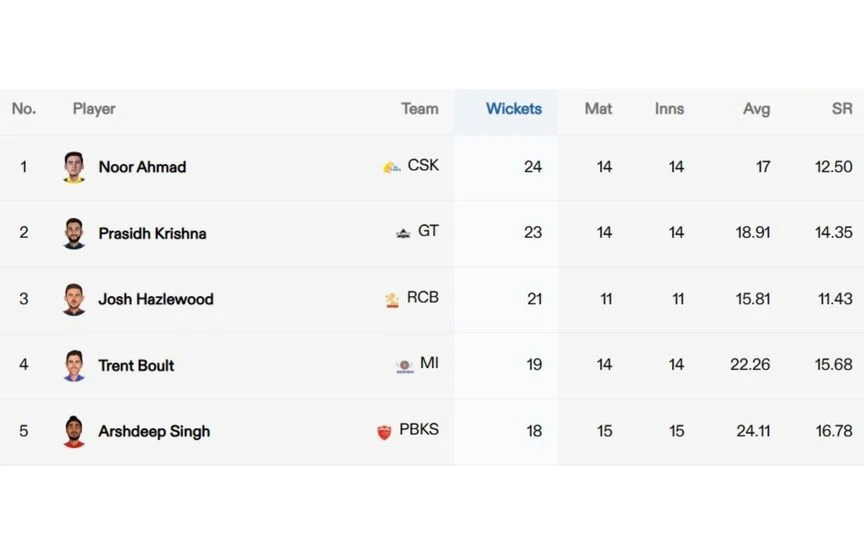Click the RCB team logo icon
The height and width of the screenshot is (540, 864).
click(x=392, y=300)
